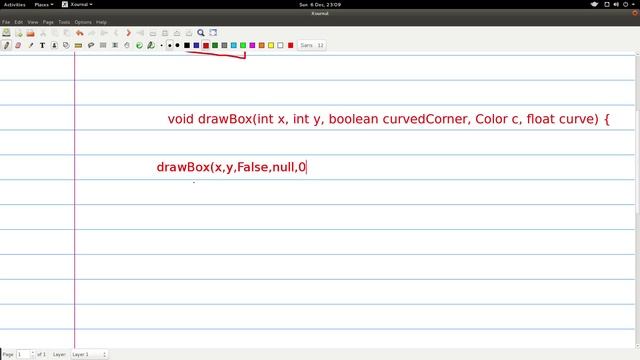This screenshot has height=360, width=640.
Task: Pick the dark green color swatch
Action: 215,45
